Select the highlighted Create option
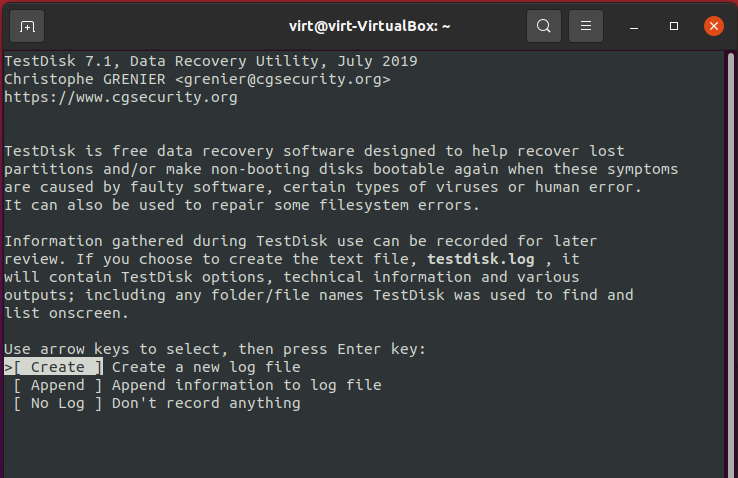 [53, 367]
